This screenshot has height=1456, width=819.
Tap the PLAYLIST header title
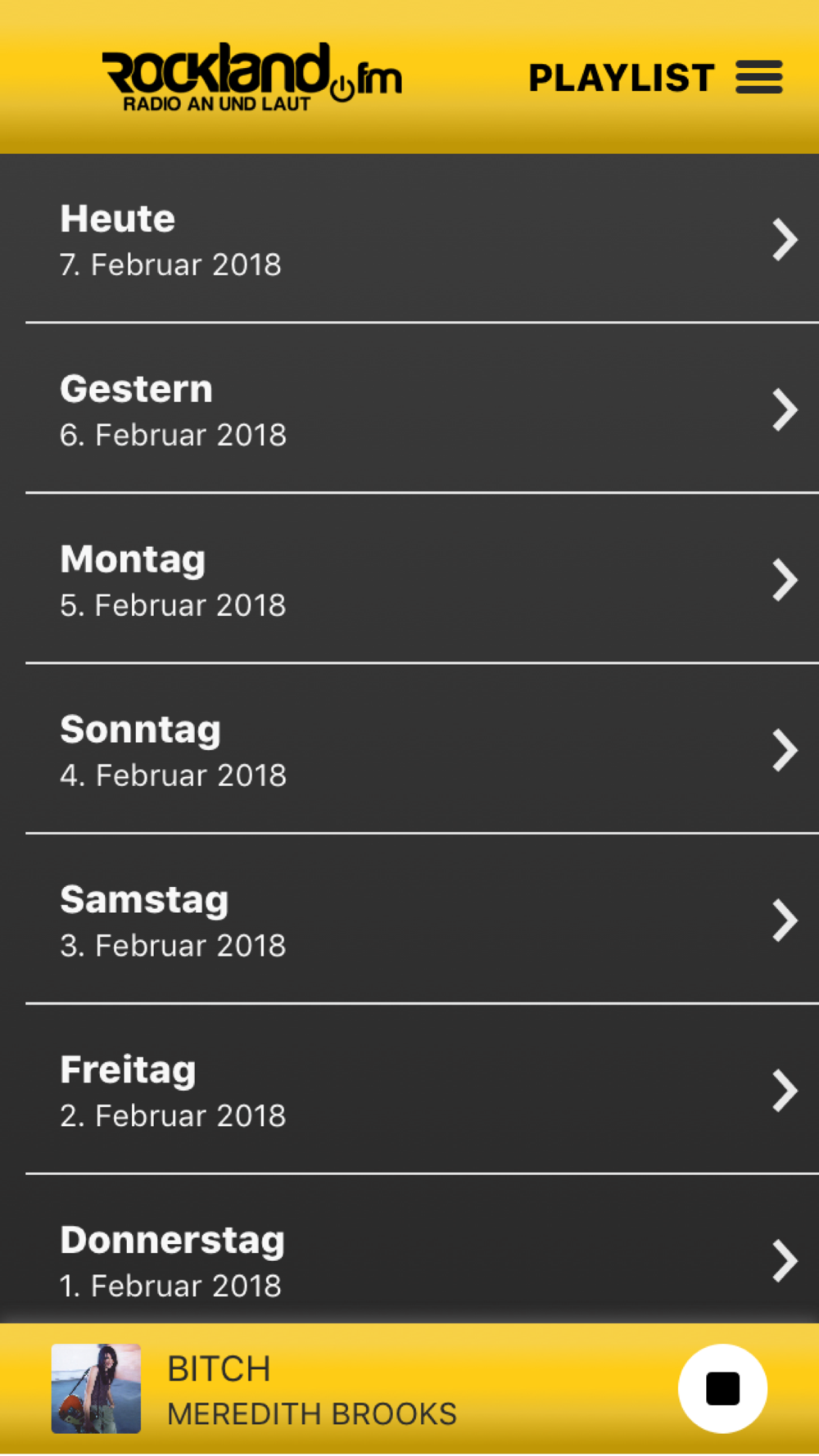[621, 78]
